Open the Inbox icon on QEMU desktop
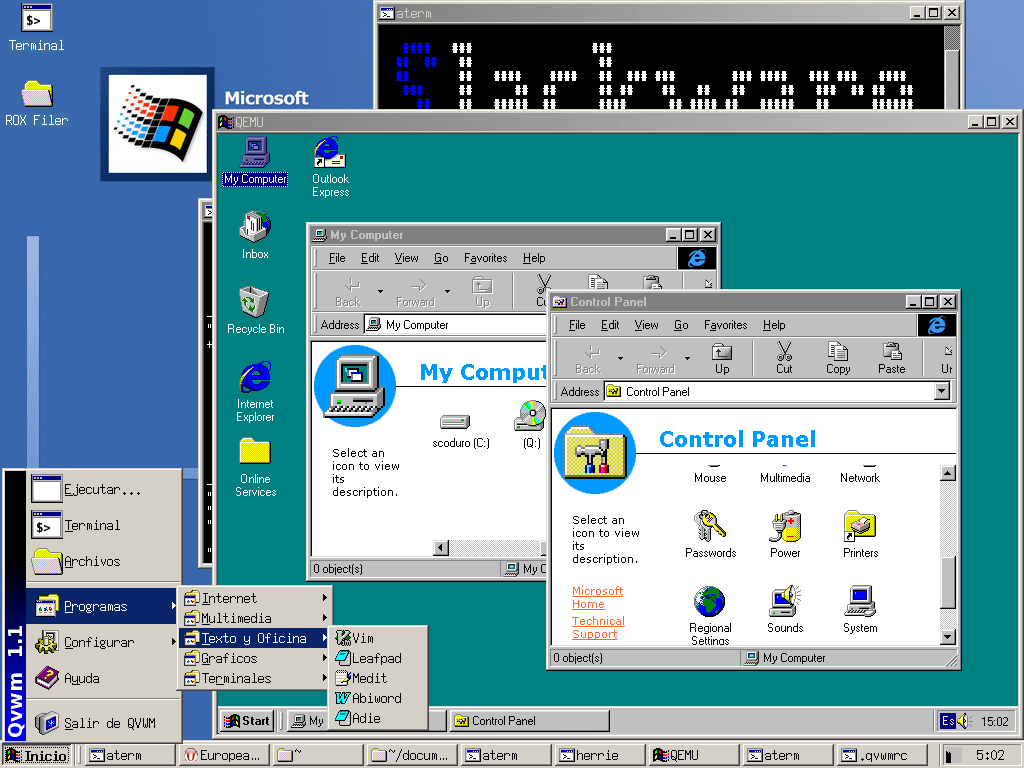Viewport: 1024px width, 768px height. pos(255,236)
